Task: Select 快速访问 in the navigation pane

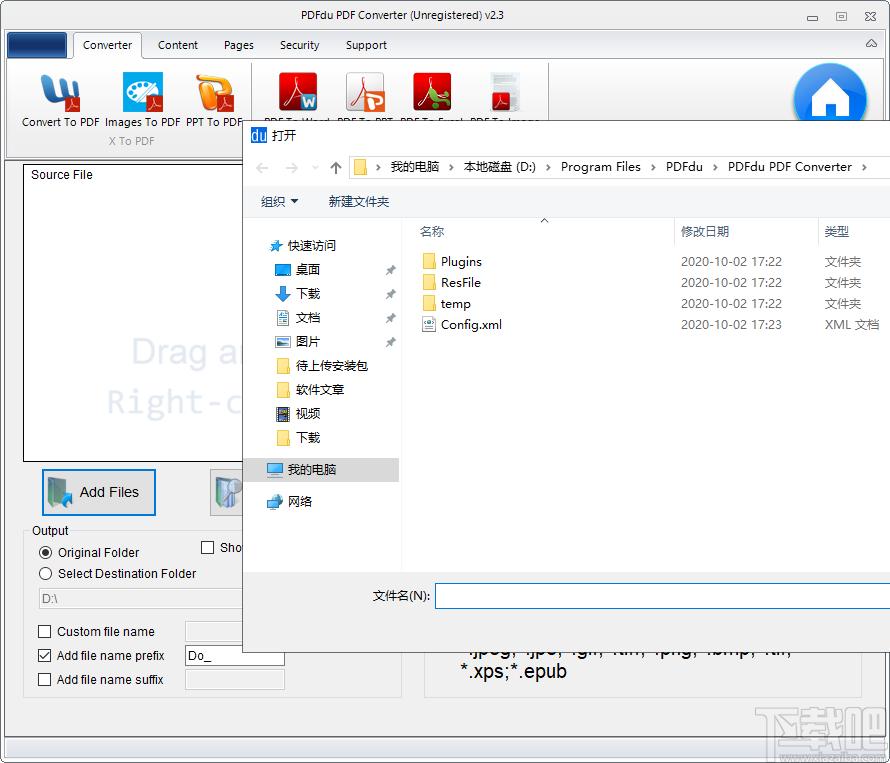Action: [x=311, y=245]
